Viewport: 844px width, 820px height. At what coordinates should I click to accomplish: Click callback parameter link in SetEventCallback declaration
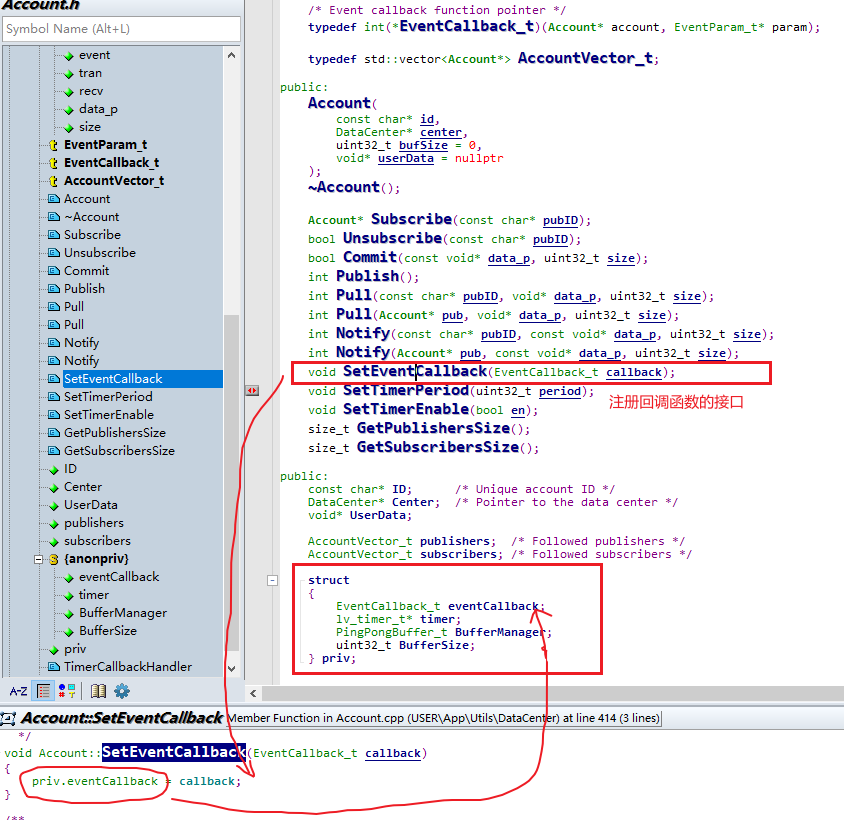coord(634,373)
